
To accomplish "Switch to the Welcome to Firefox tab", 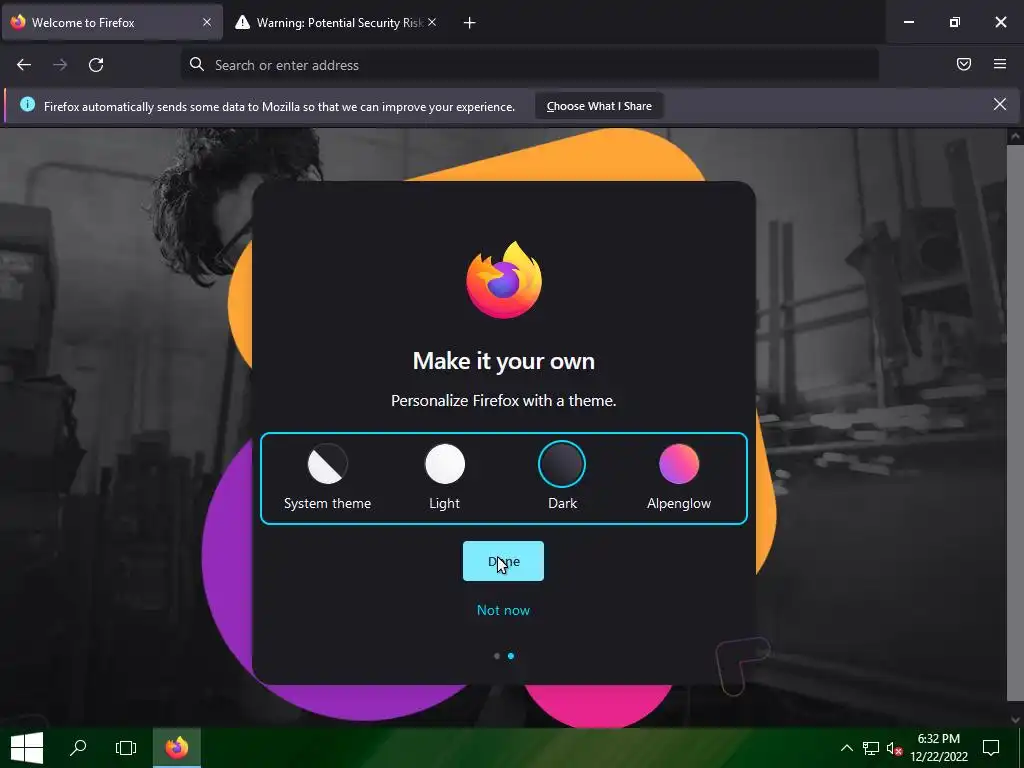I will tap(112, 23).
